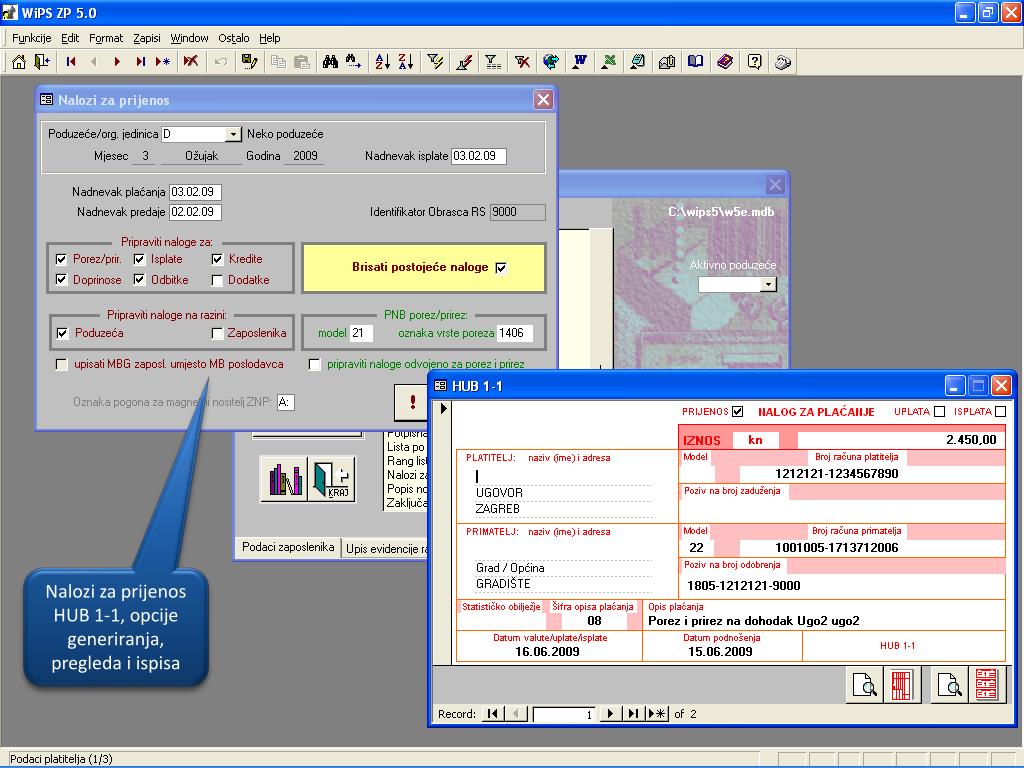Click the 'oznaka vrste poreza' field
This screenshot has width=1024, height=768.
[515, 333]
